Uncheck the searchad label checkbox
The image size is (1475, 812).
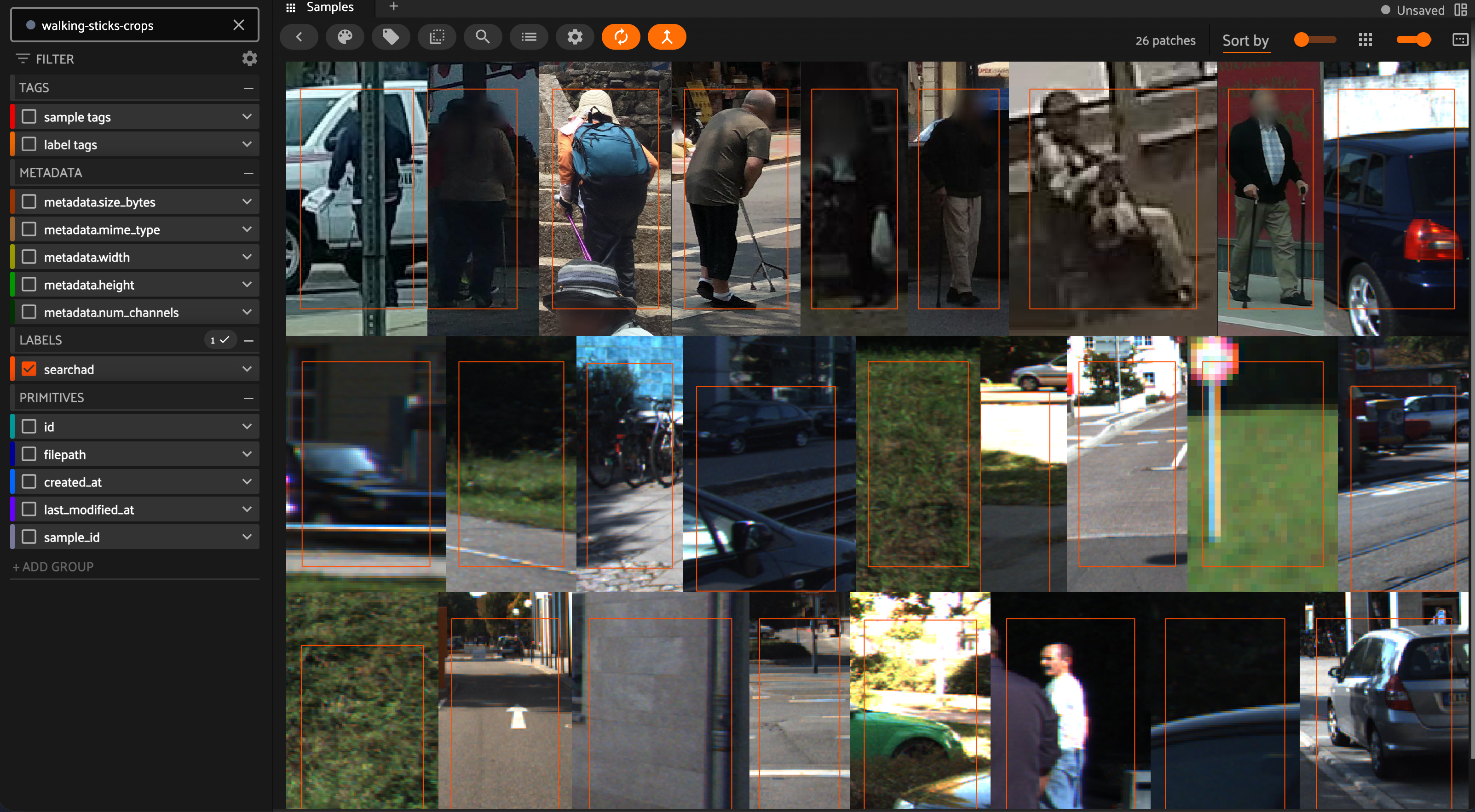tap(29, 369)
